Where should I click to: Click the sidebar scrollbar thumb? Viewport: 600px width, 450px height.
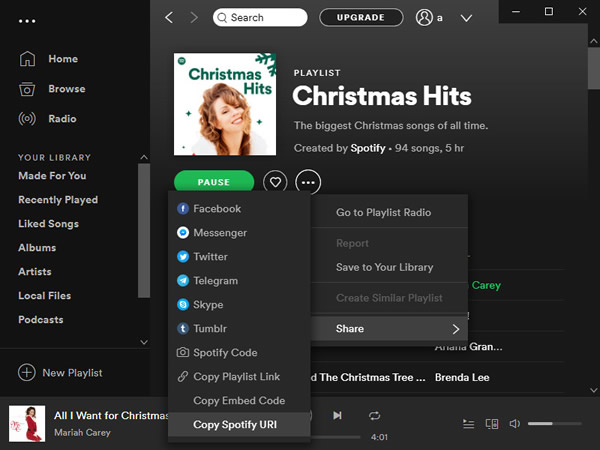[144, 230]
